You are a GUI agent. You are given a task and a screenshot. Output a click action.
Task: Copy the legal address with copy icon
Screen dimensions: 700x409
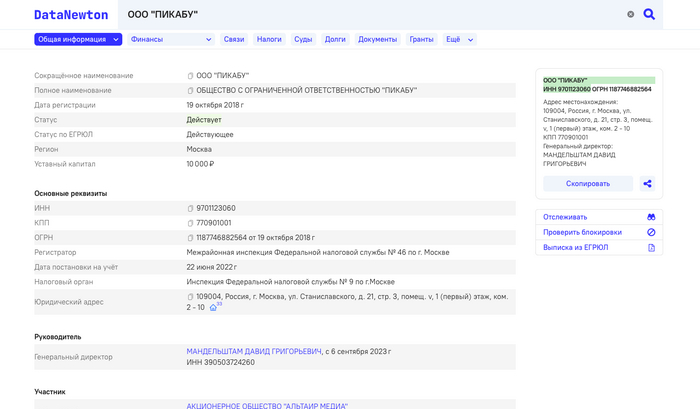pos(190,297)
